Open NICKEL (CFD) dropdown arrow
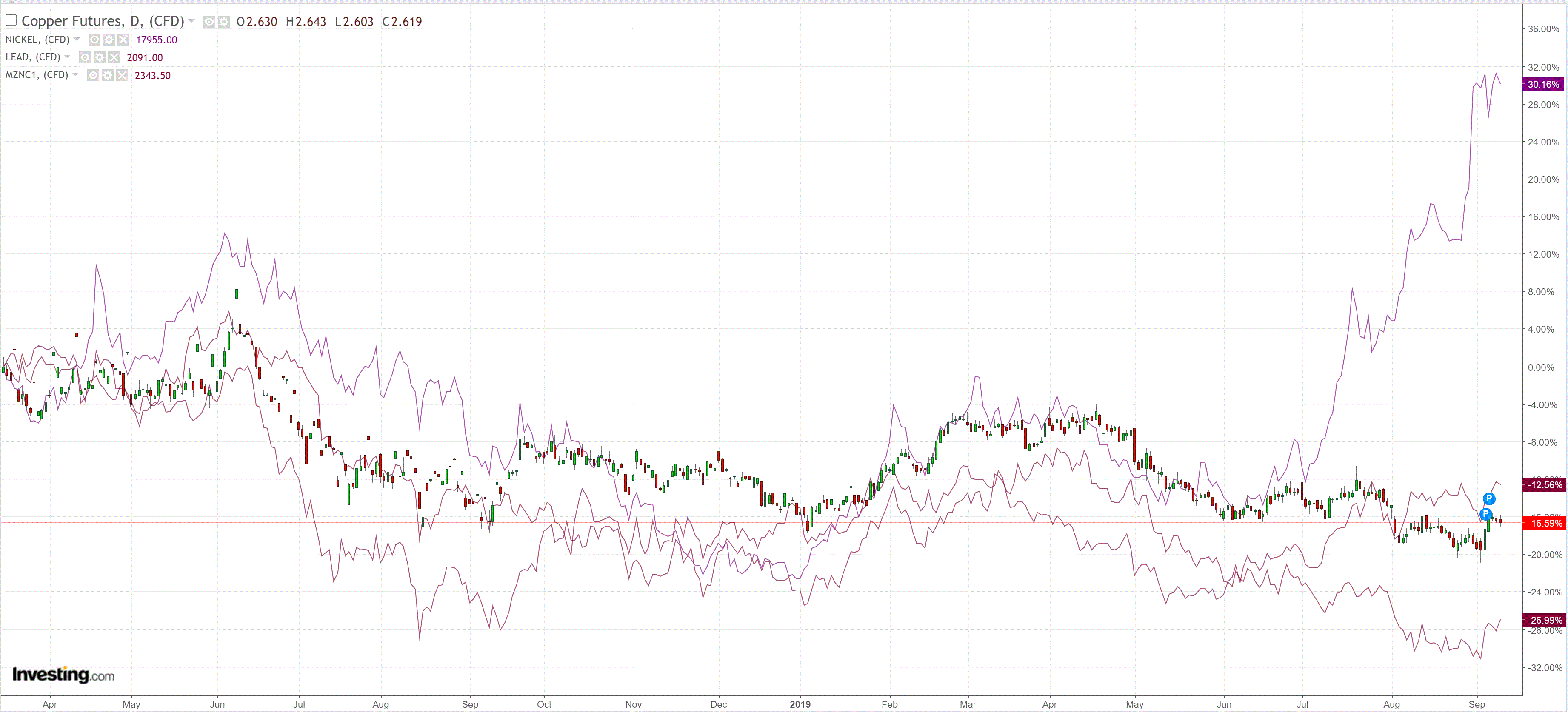1568x712 pixels. click(x=77, y=39)
